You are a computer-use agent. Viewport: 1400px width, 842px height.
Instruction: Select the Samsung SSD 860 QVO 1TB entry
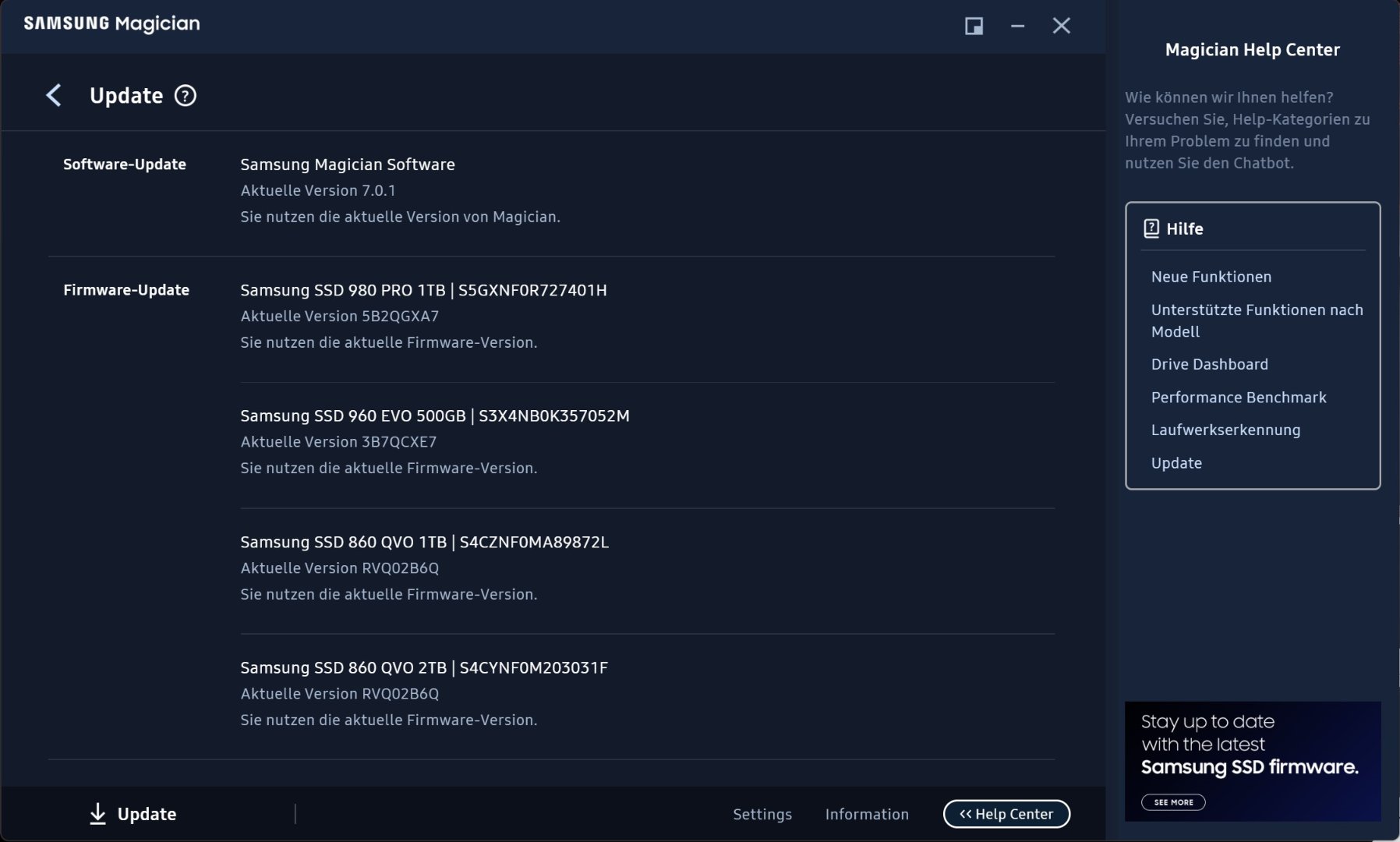point(424,542)
